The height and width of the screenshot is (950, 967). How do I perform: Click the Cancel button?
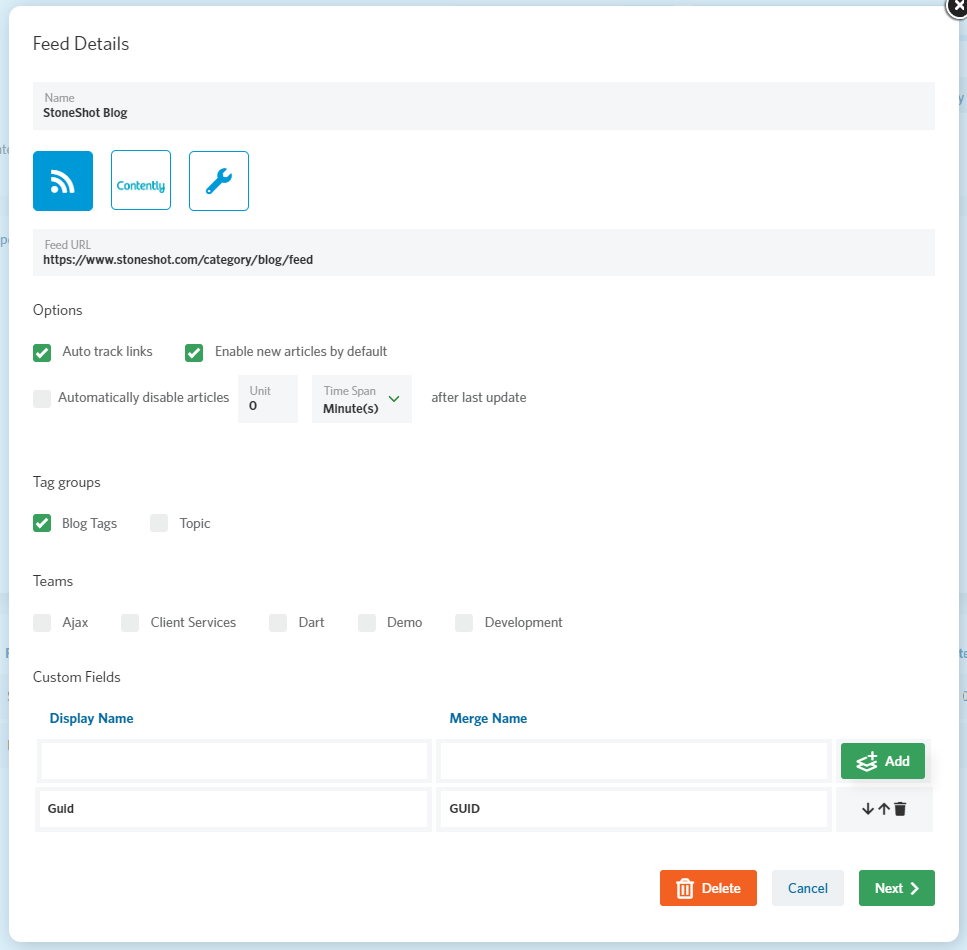[x=808, y=888]
